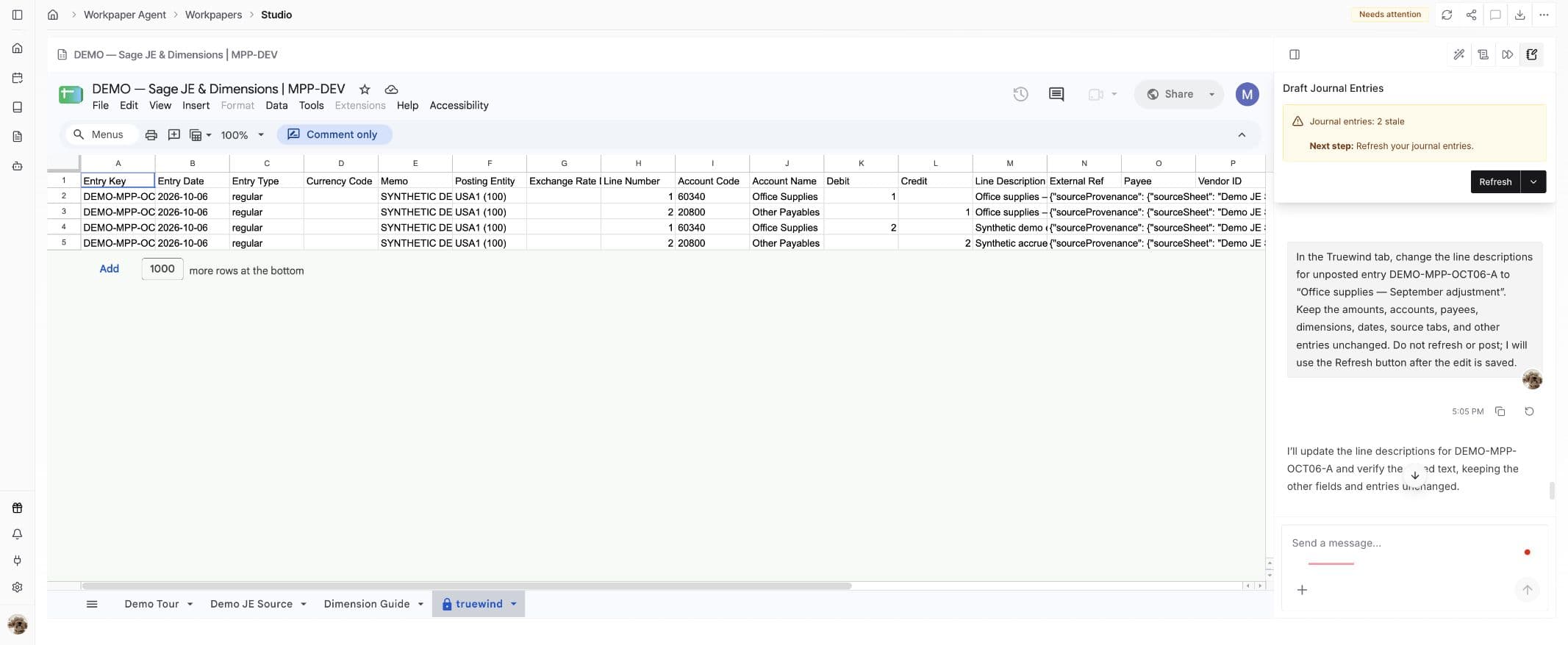
Task: Copy the user message with copy icon
Action: coord(1500,411)
